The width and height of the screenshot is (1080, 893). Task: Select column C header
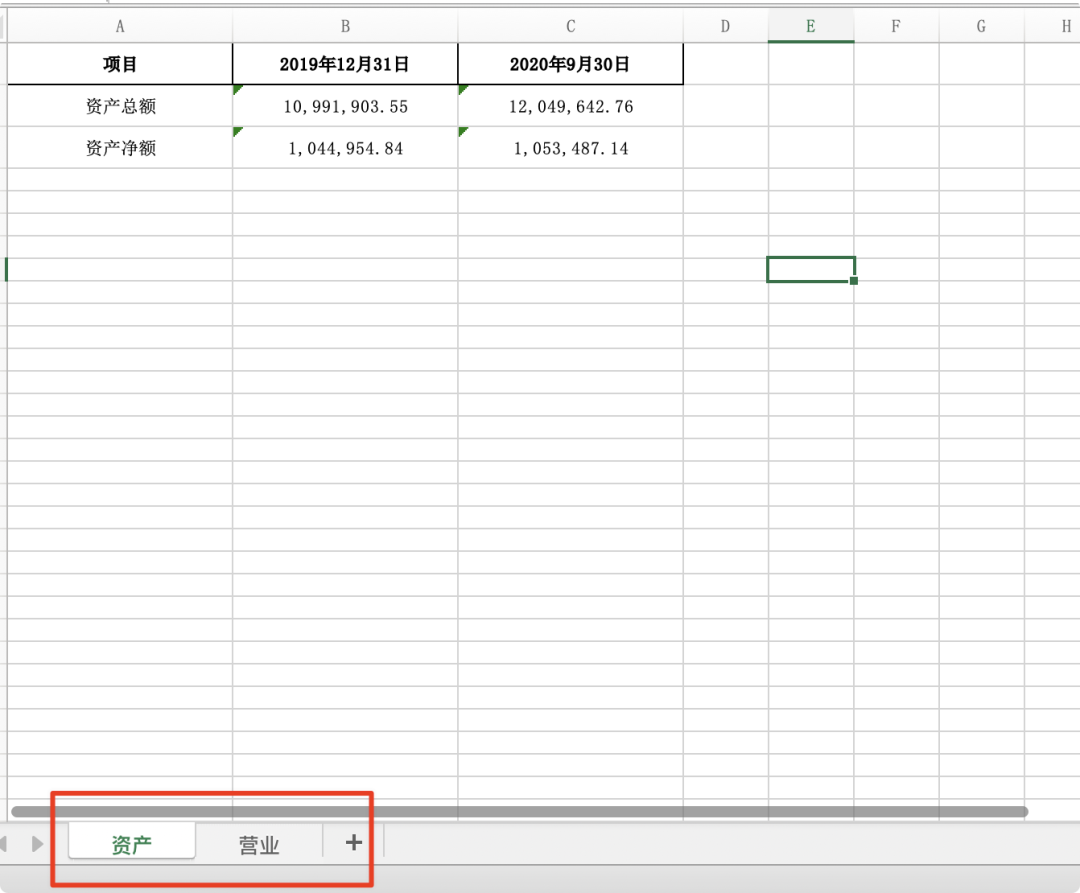(570, 27)
